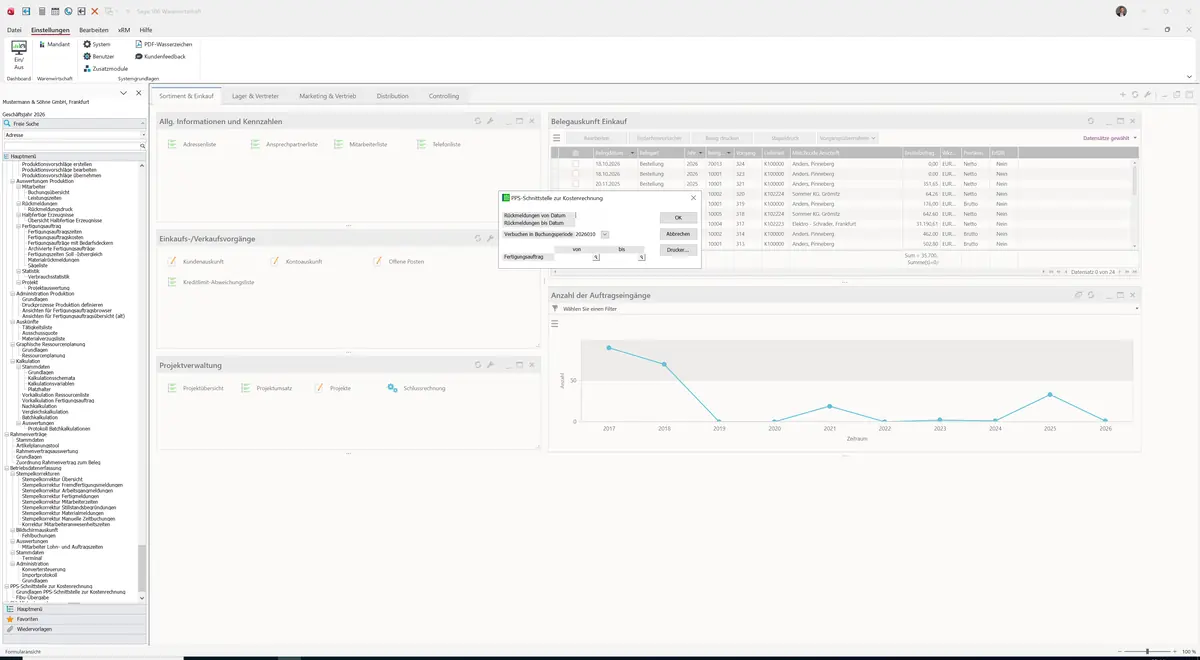Open PDF-Wasserzeichen option
The image size is (1200, 660).
tap(163, 44)
